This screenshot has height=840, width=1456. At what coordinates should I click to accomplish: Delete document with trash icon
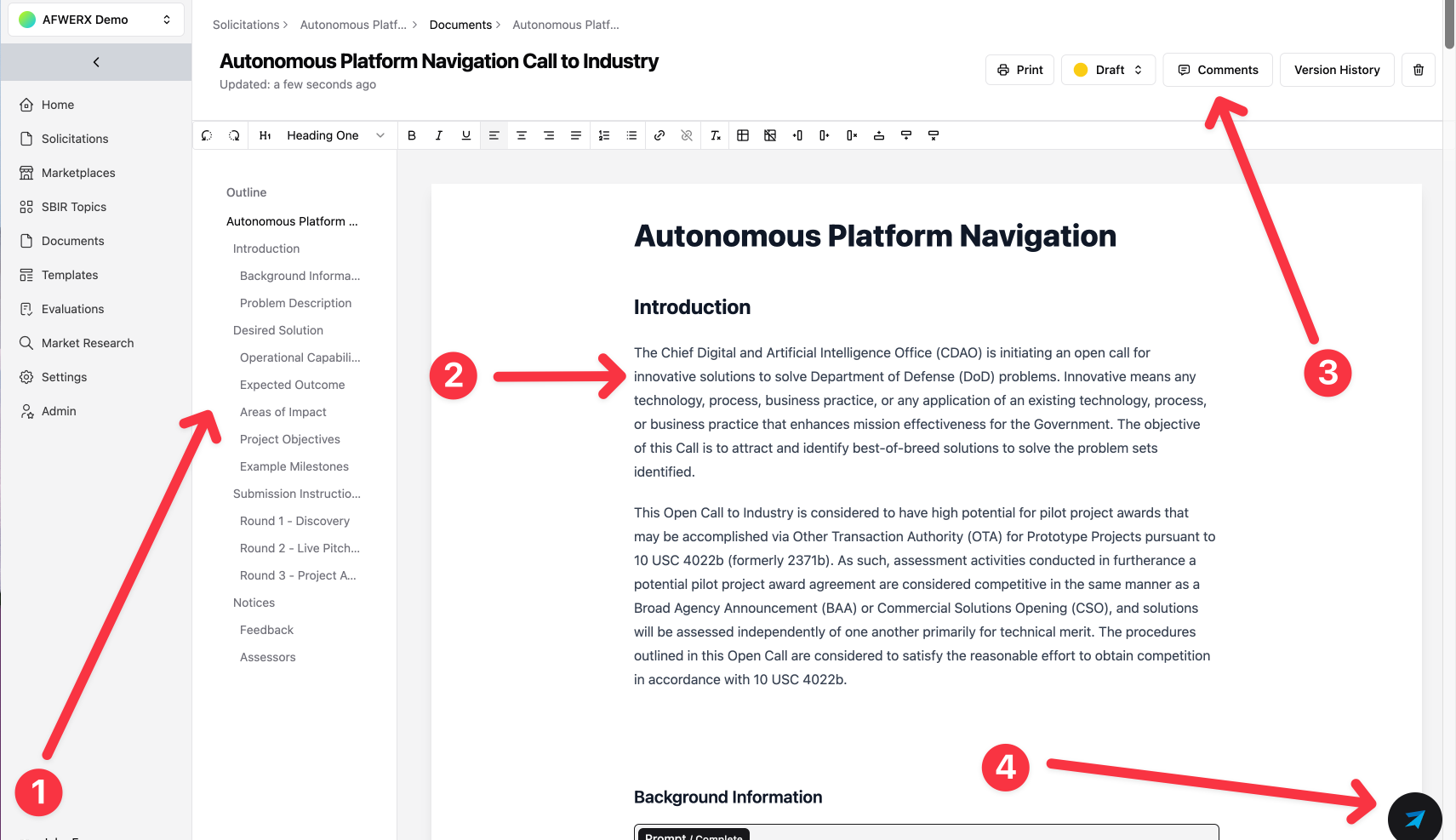(1419, 70)
